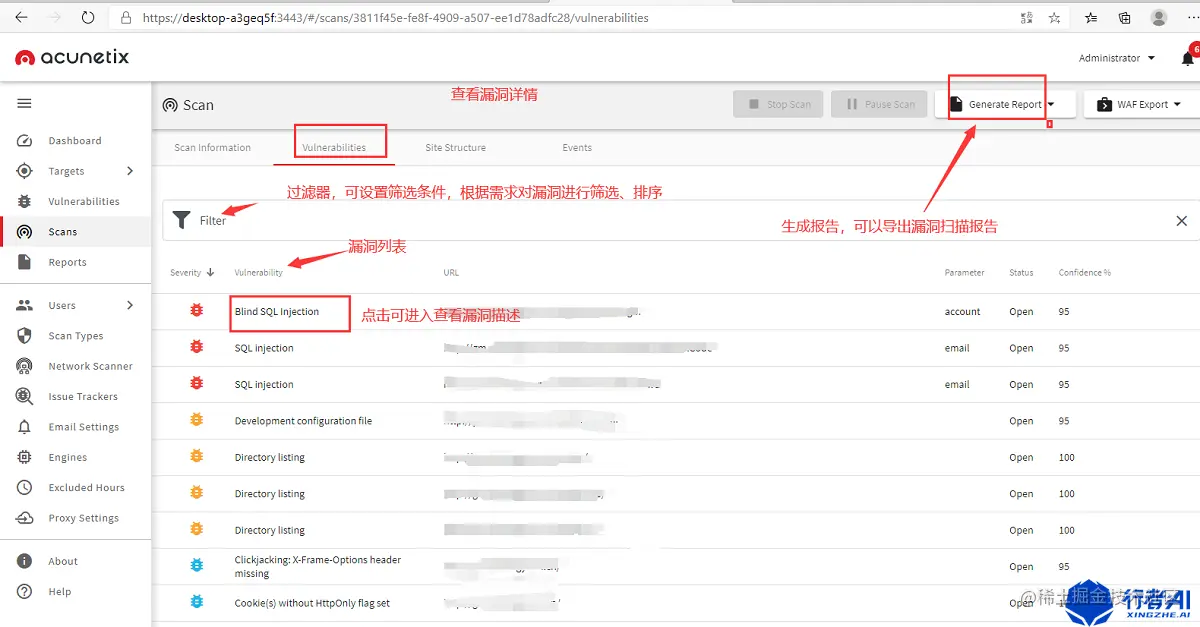The width and height of the screenshot is (1200, 627).
Task: Click the Network Scanner icon
Action: point(25,366)
